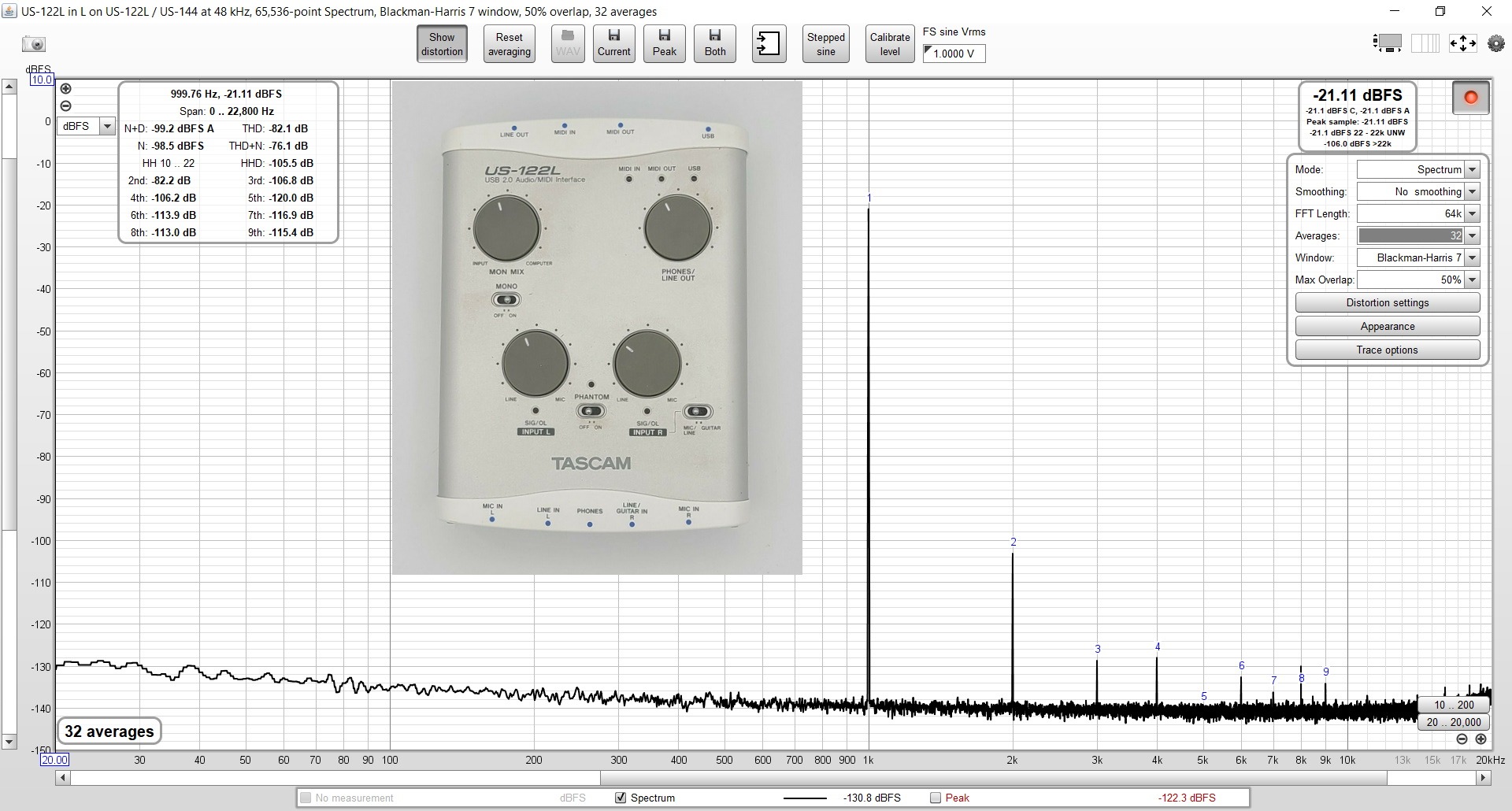The width and height of the screenshot is (1512, 811).
Task: Click the four-arrow graph limits icon
Action: pos(1463,43)
